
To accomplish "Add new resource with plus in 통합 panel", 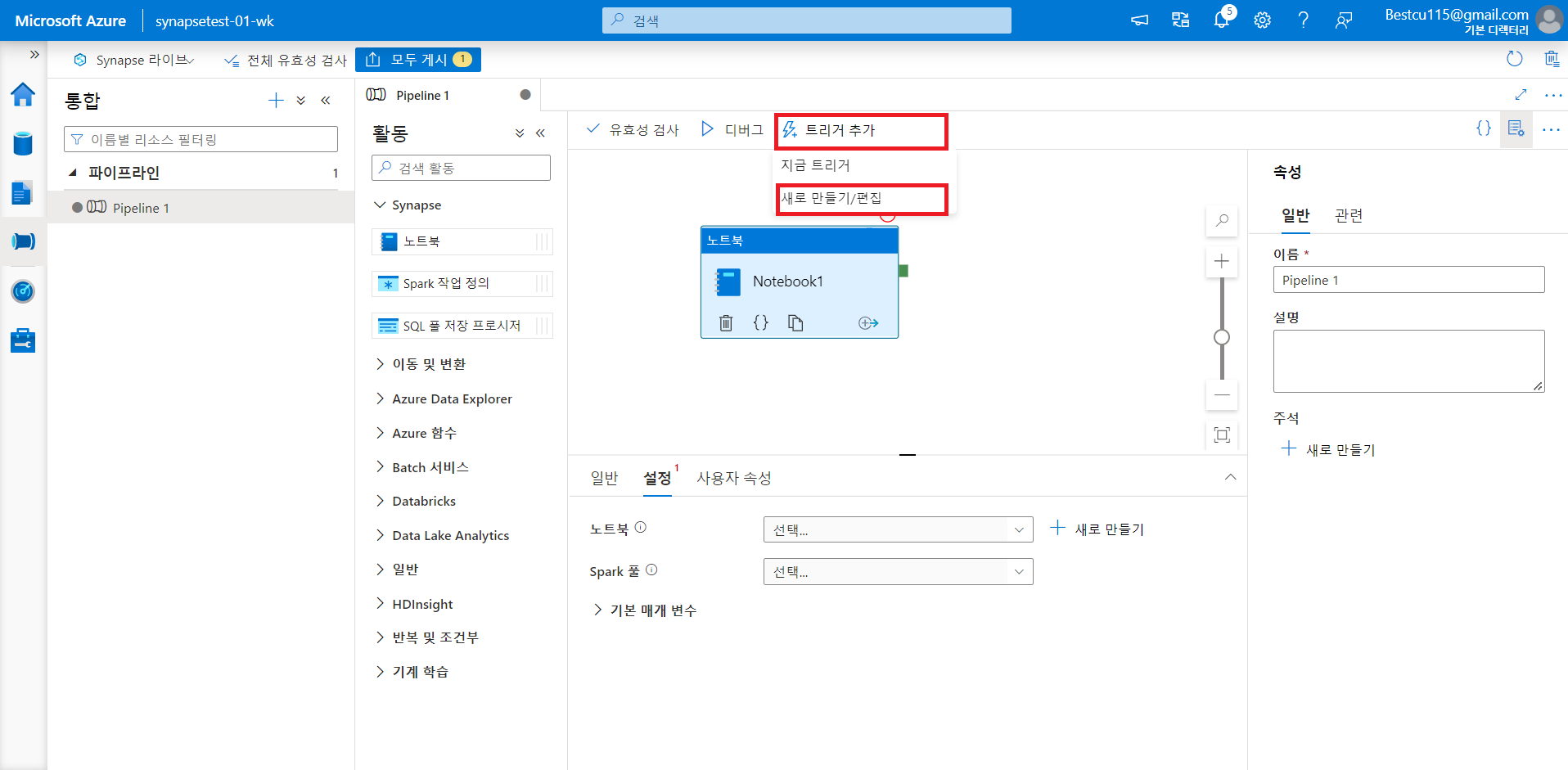I will coord(276,101).
